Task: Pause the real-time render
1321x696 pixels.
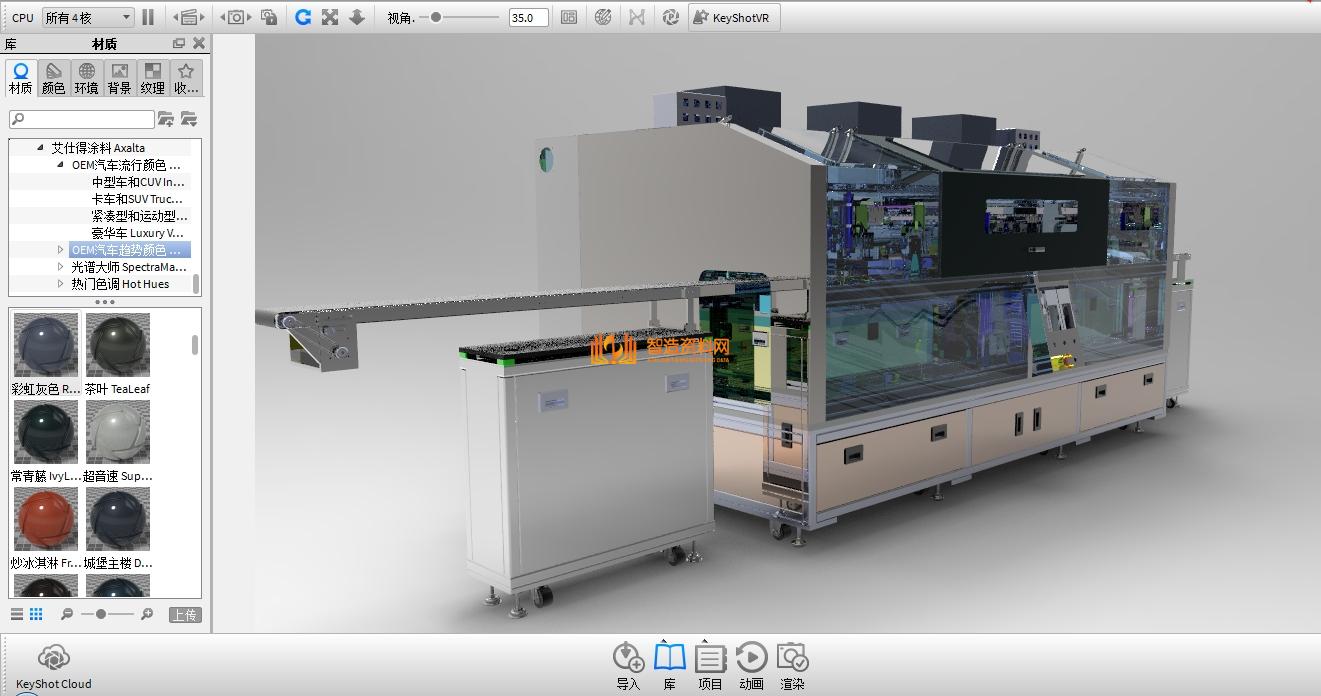Action: (148, 17)
